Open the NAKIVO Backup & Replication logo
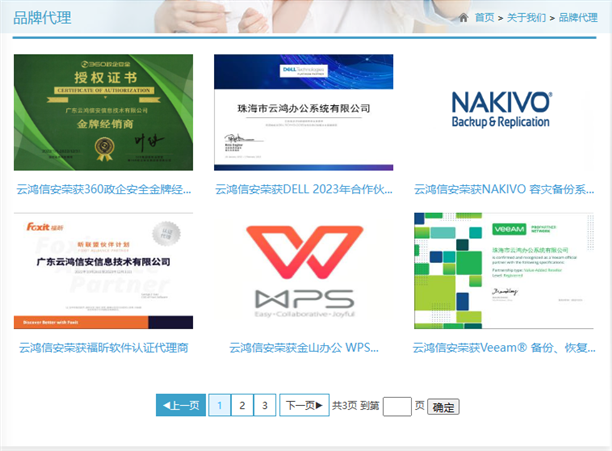The image size is (612, 451). tap(501, 110)
